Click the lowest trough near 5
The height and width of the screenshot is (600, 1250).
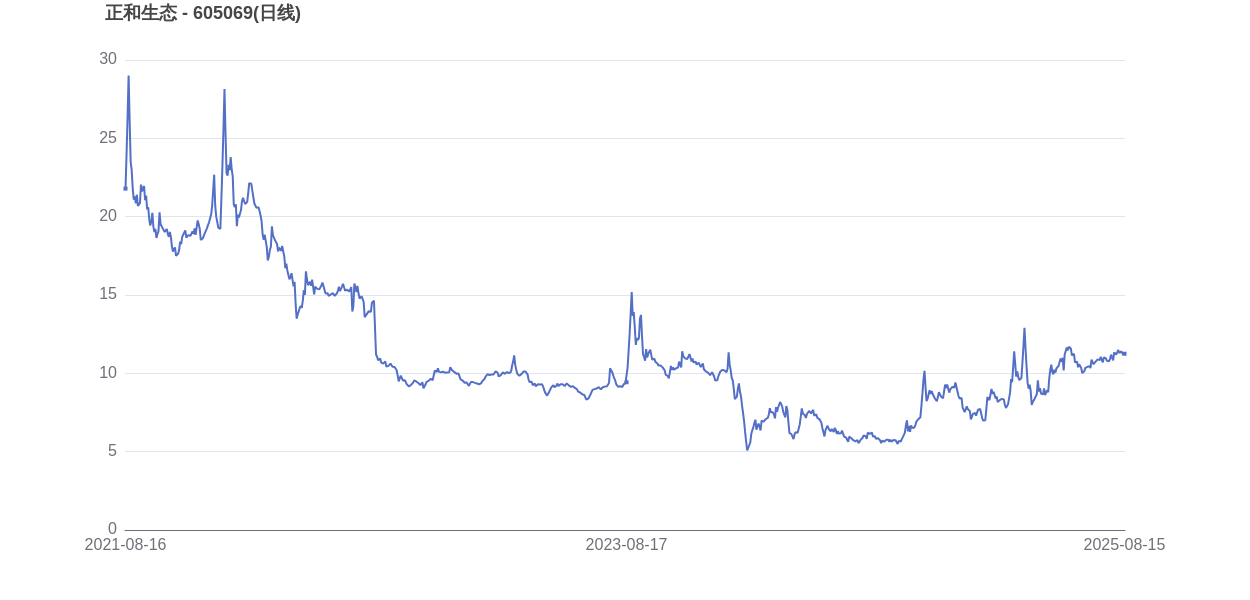coord(747,449)
